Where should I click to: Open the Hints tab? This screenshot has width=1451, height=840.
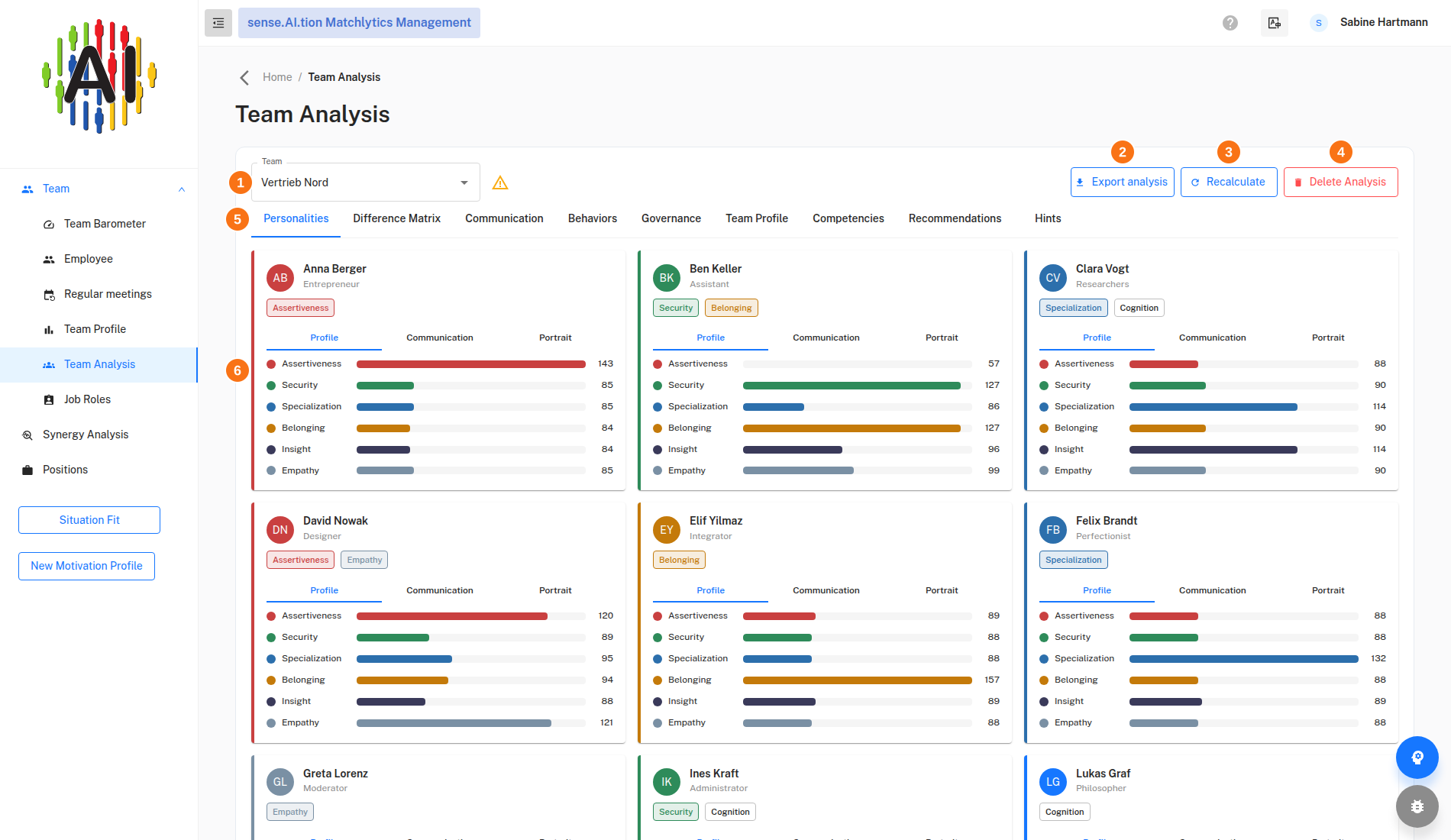coord(1048,218)
